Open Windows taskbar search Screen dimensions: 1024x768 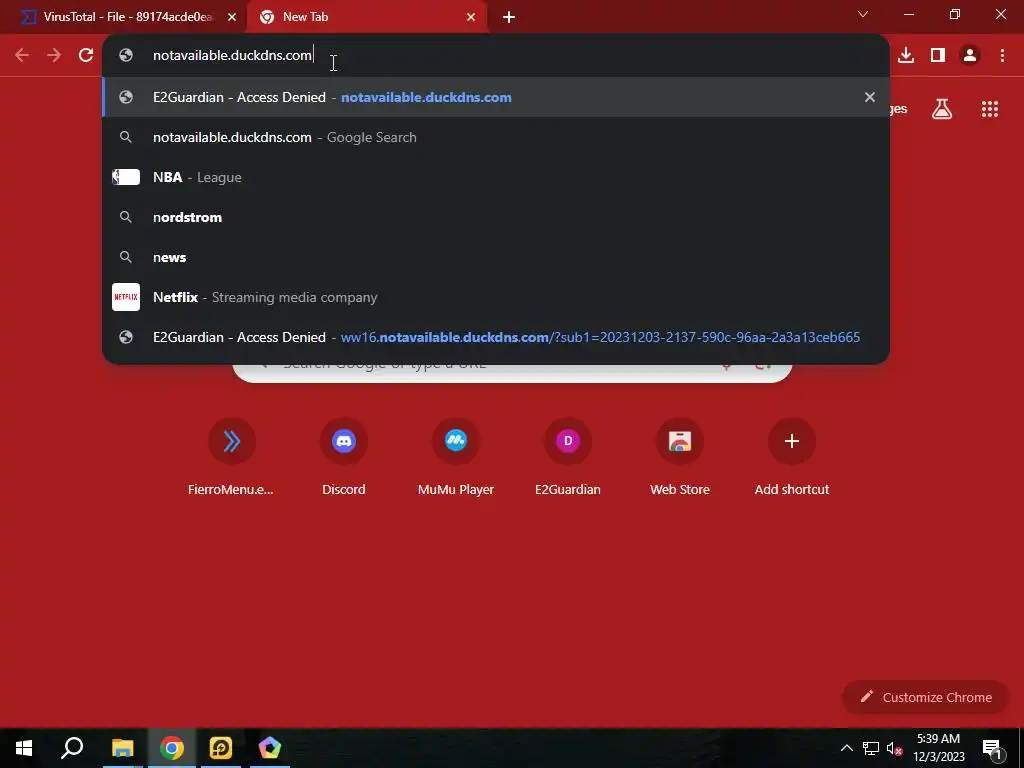pyautogui.click(x=72, y=748)
